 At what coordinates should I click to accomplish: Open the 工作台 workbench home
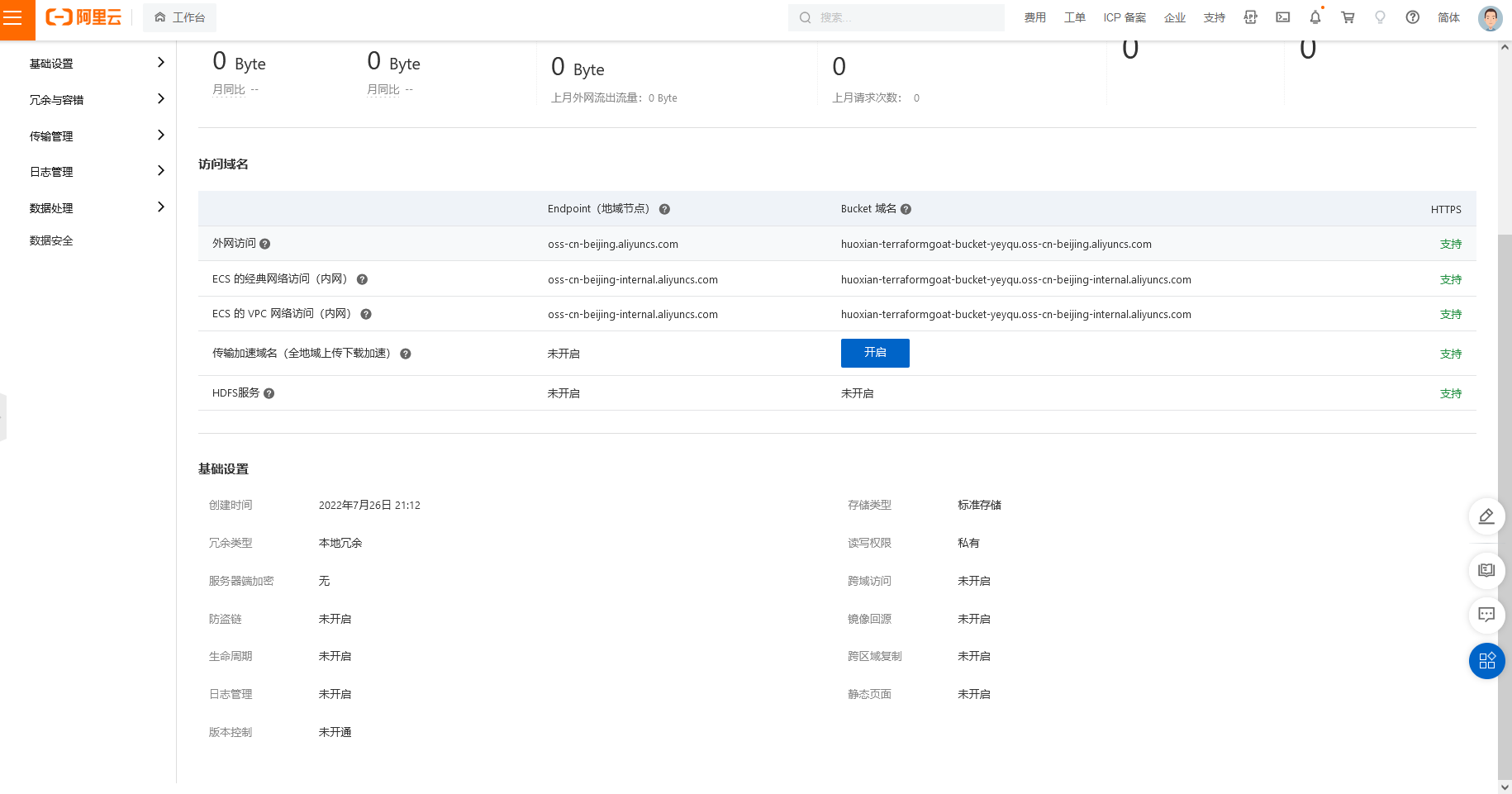(179, 17)
